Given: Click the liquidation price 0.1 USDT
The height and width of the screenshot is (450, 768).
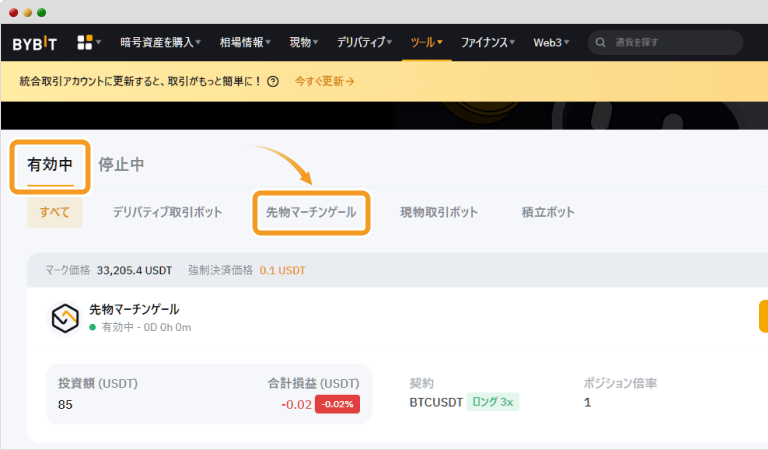Looking at the screenshot, I should (283, 270).
